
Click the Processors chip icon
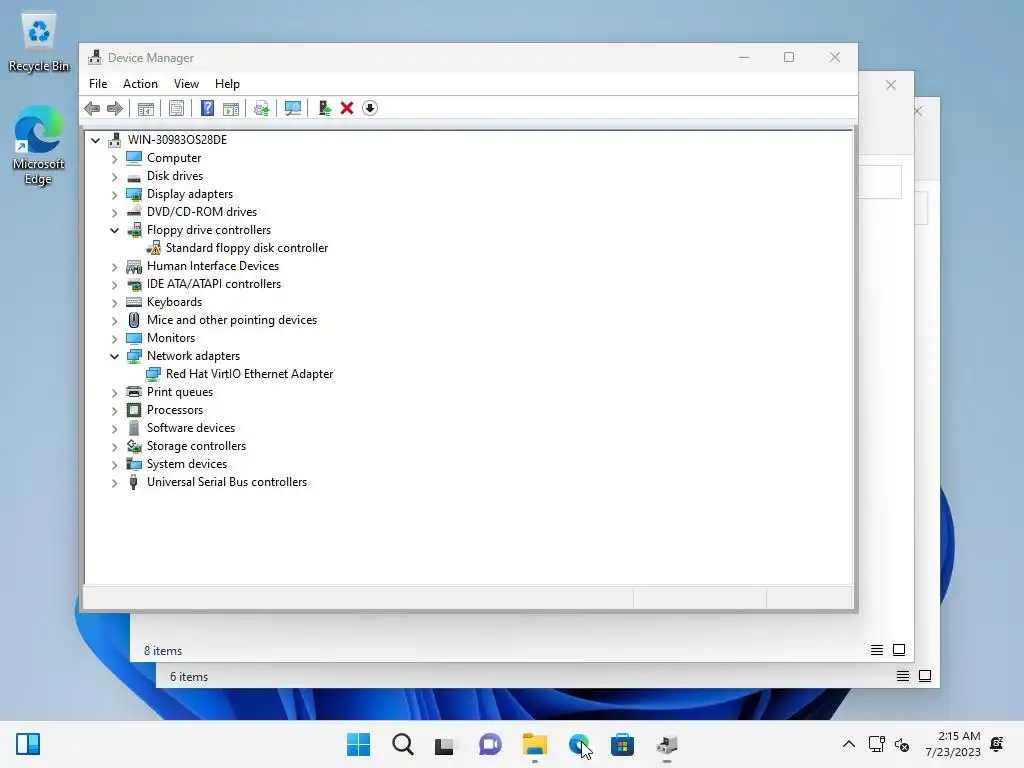134,410
